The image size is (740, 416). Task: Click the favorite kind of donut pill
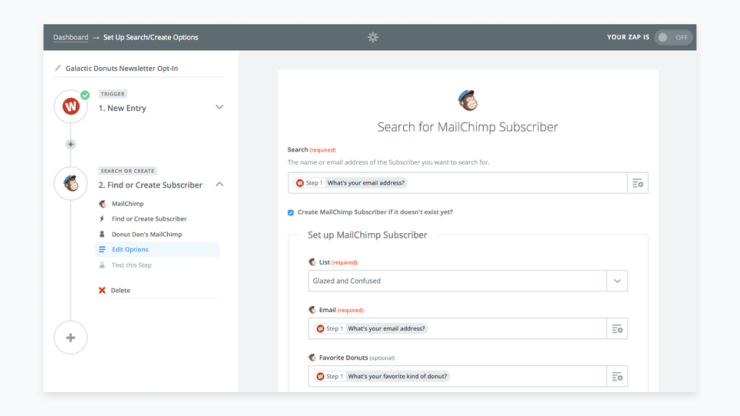[382, 376]
